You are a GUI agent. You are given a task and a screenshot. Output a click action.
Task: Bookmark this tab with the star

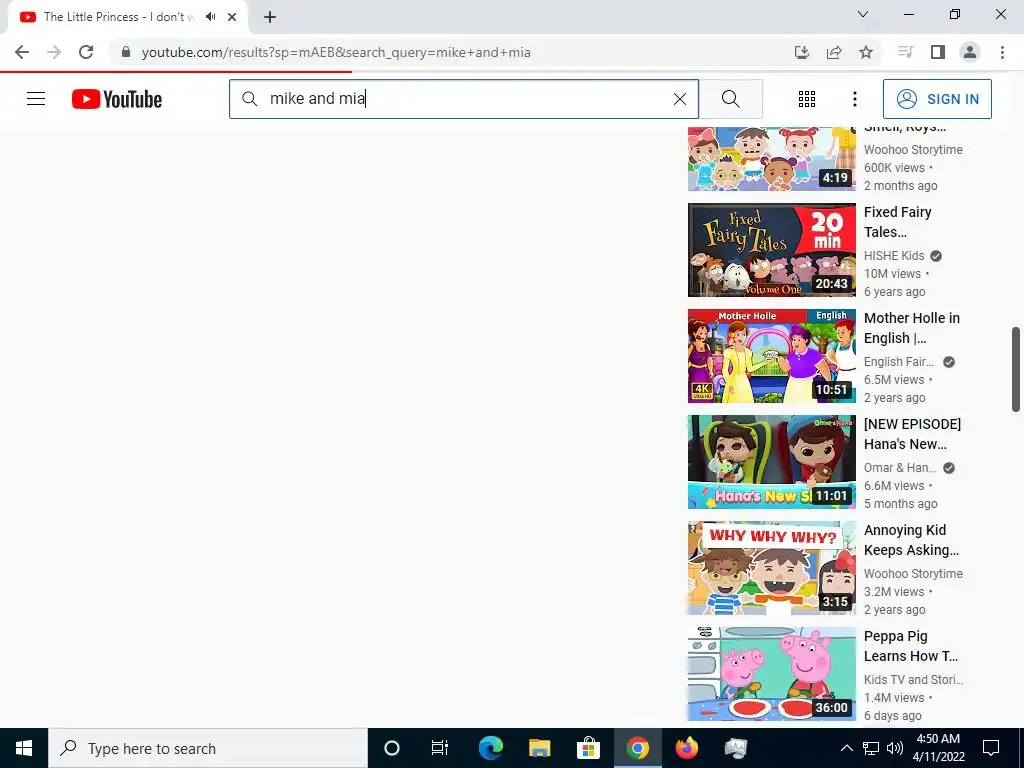point(865,52)
